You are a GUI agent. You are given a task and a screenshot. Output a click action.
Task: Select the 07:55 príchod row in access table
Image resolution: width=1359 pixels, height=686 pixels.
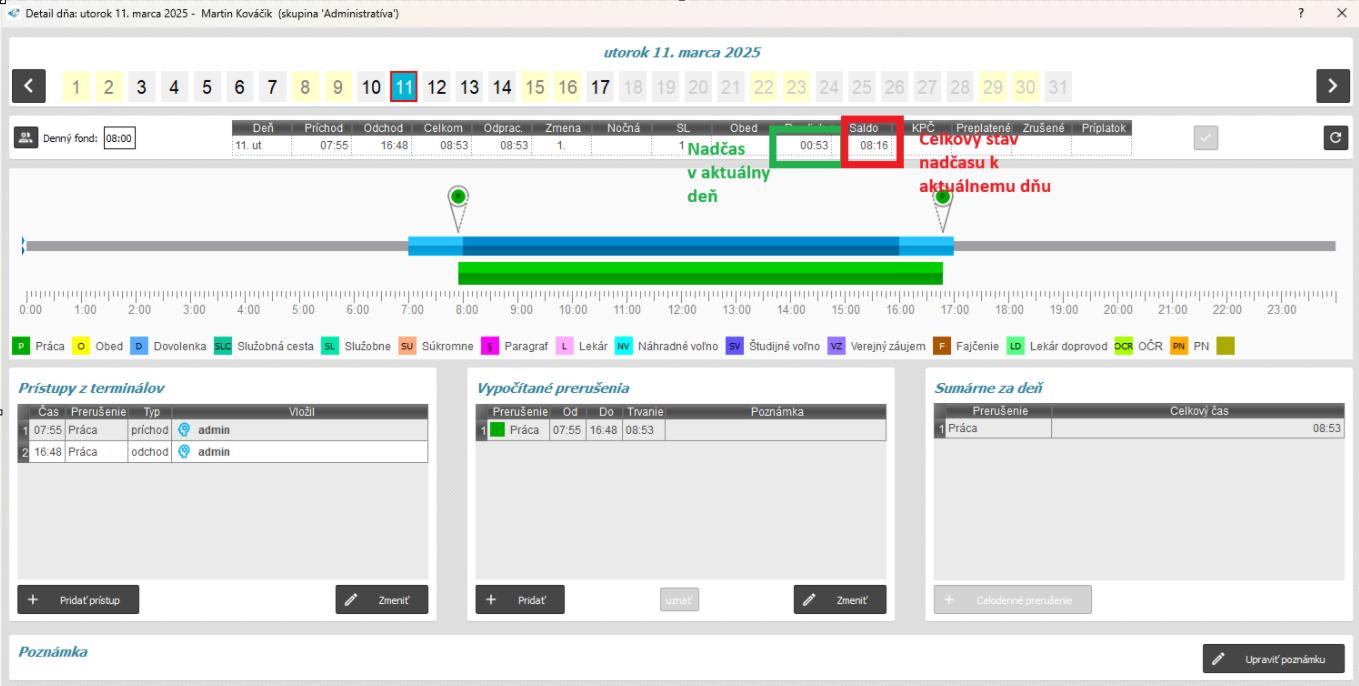[222, 430]
